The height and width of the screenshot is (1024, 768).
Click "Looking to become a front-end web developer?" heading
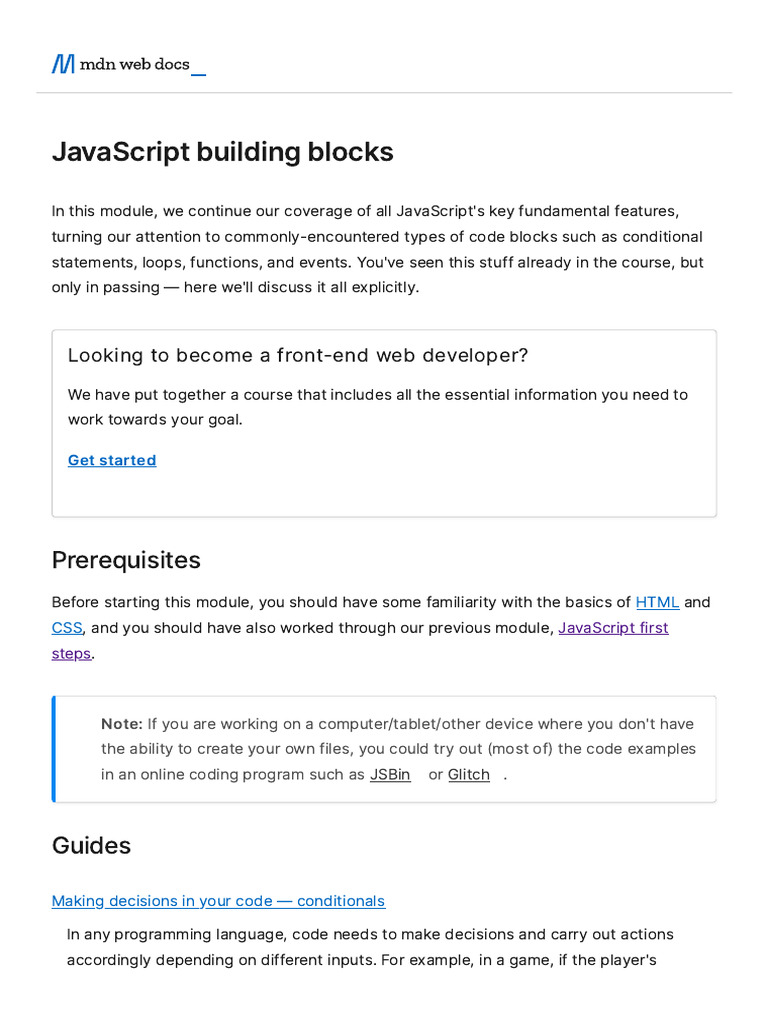[x=298, y=356]
